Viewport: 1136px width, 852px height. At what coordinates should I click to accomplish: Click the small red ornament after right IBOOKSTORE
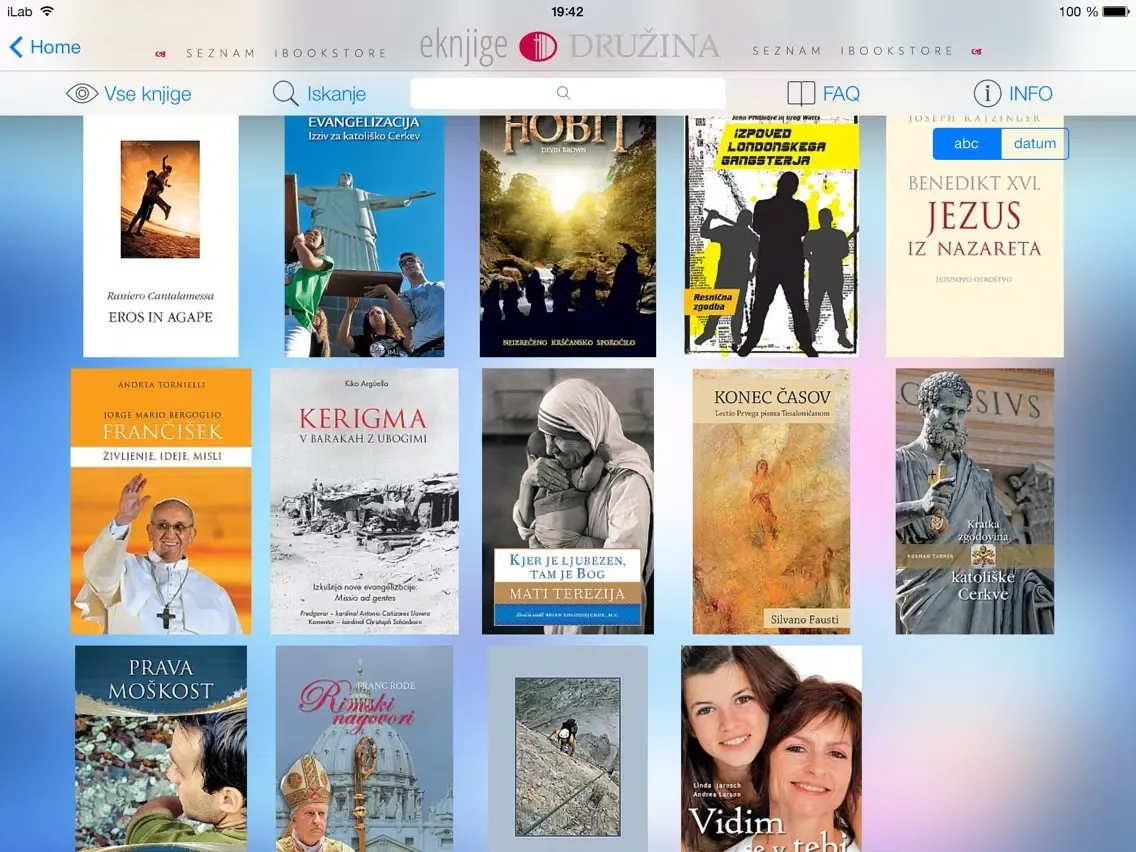point(977,51)
